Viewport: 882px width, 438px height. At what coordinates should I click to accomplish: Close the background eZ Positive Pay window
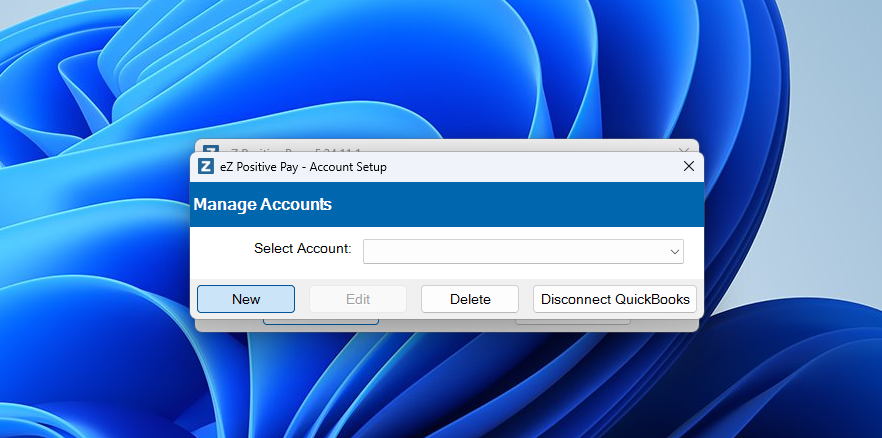point(684,150)
